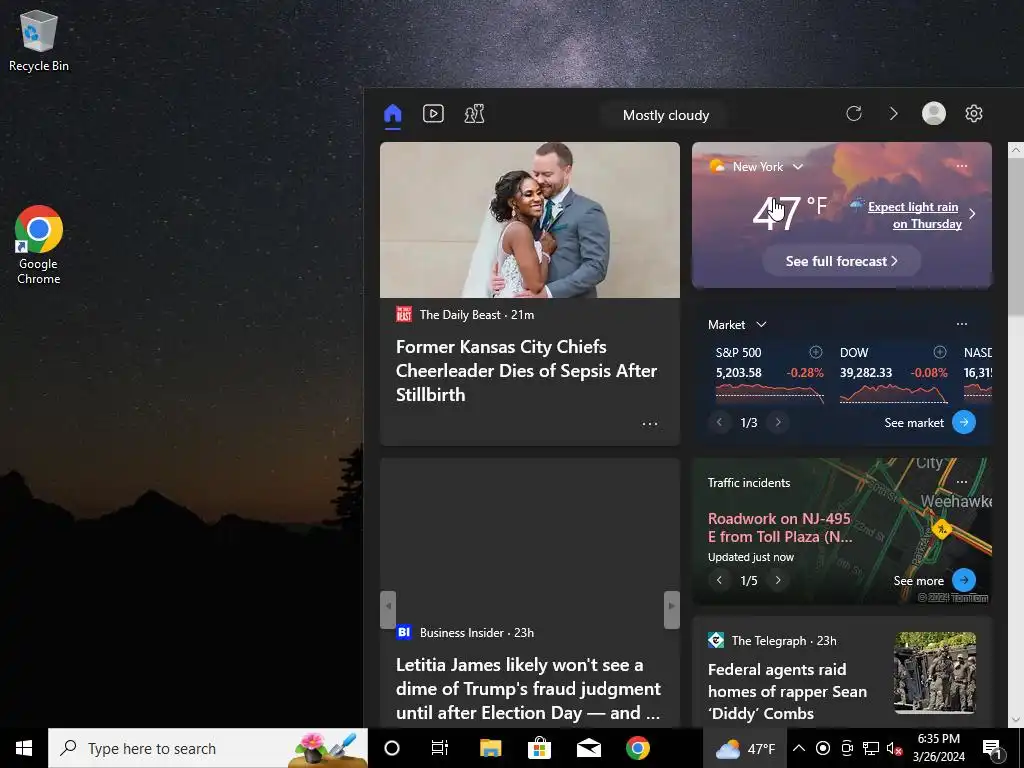
Task: Open Market card more options
Action: pyautogui.click(x=961, y=324)
